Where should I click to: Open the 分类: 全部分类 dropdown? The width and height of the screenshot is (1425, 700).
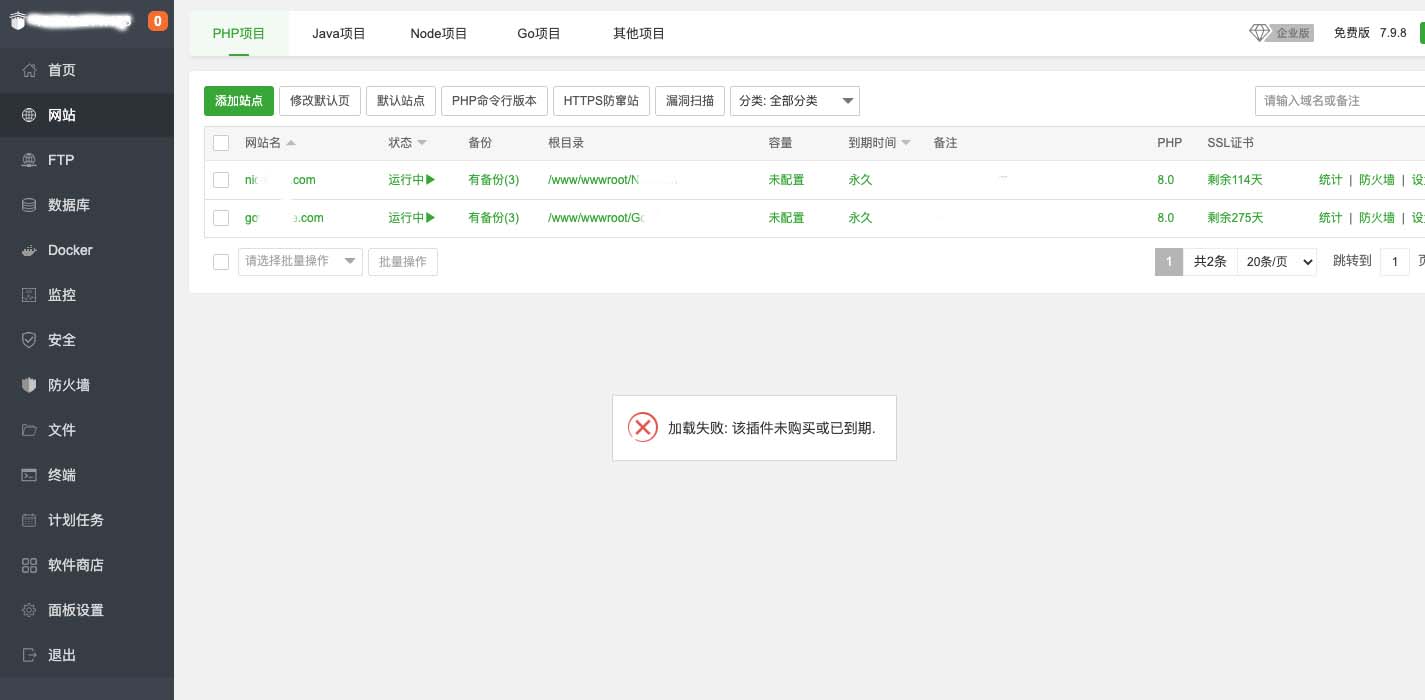(x=795, y=101)
